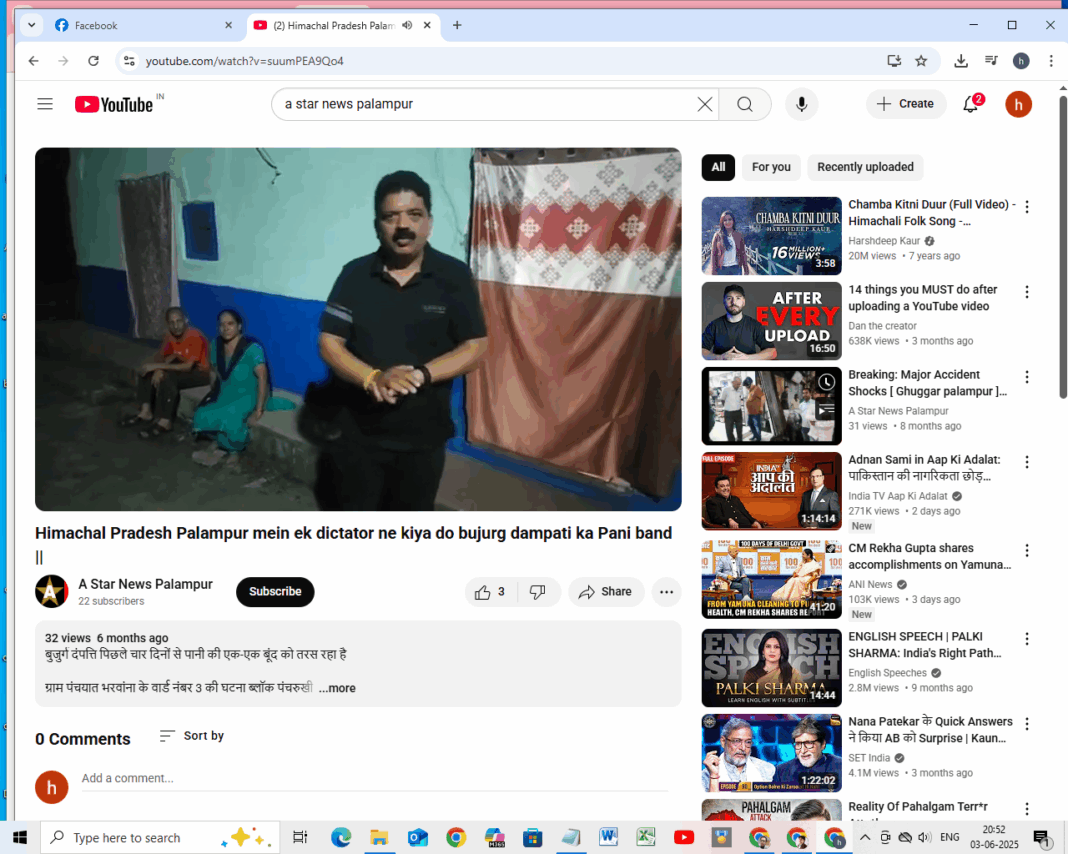The image size is (1068, 854).
Task: Select the 'Recently uploaded' filter chip
Action: tap(865, 167)
